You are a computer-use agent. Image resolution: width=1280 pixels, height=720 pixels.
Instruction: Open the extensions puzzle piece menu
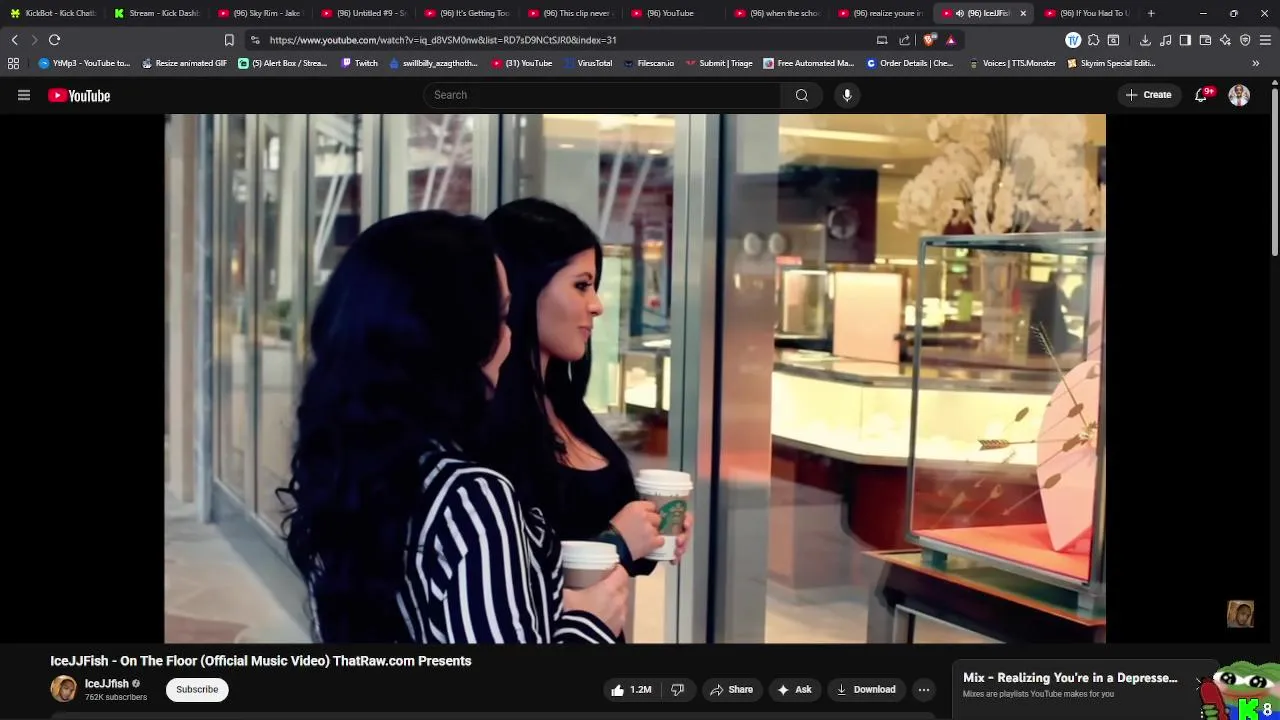click(1094, 40)
